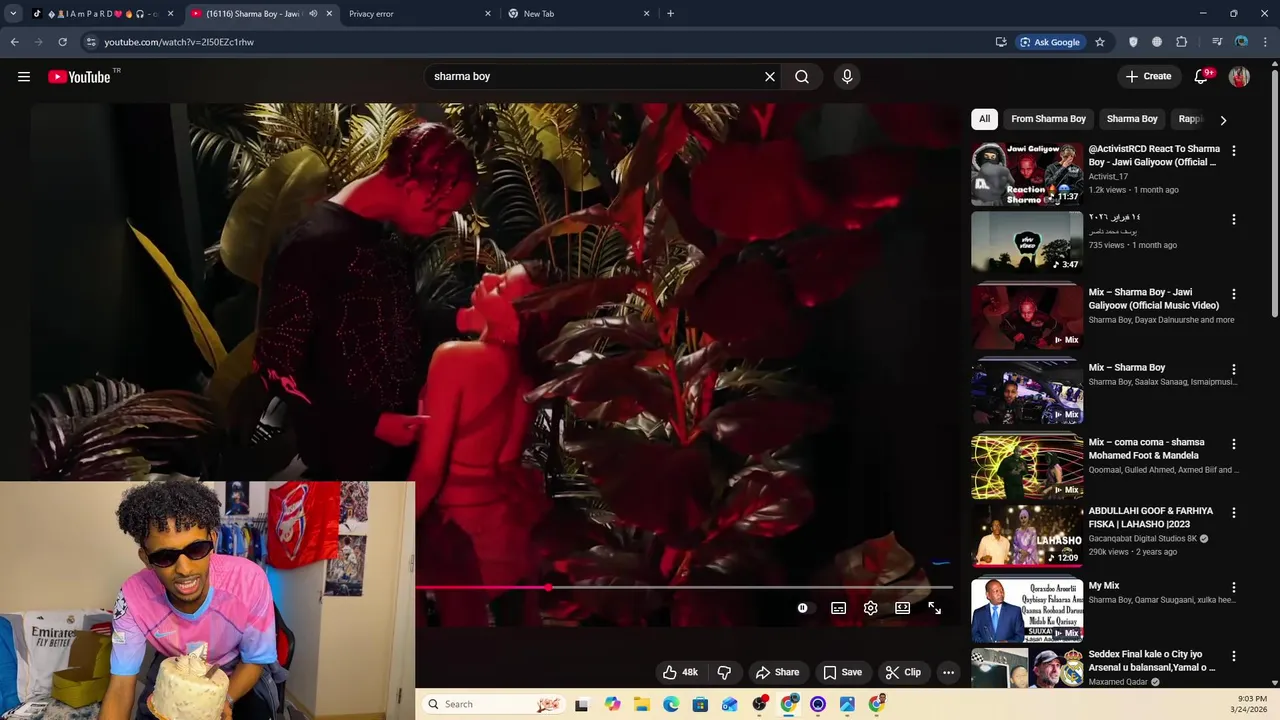Open options for ABDULLAHI GOOF & FARHIYA video
Image resolution: width=1280 pixels, height=720 pixels.
[x=1234, y=513]
